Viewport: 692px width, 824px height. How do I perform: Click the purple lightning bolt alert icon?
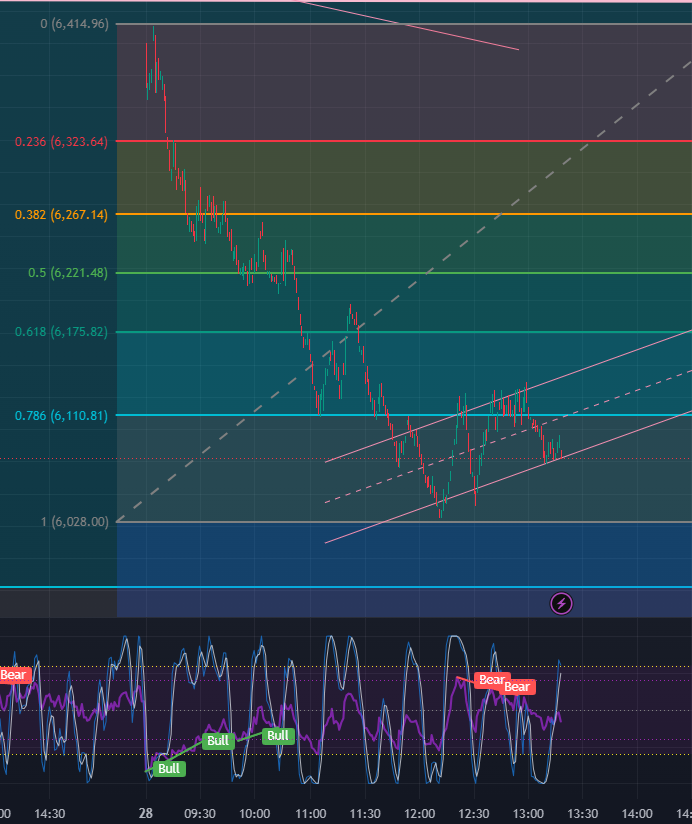pos(561,603)
